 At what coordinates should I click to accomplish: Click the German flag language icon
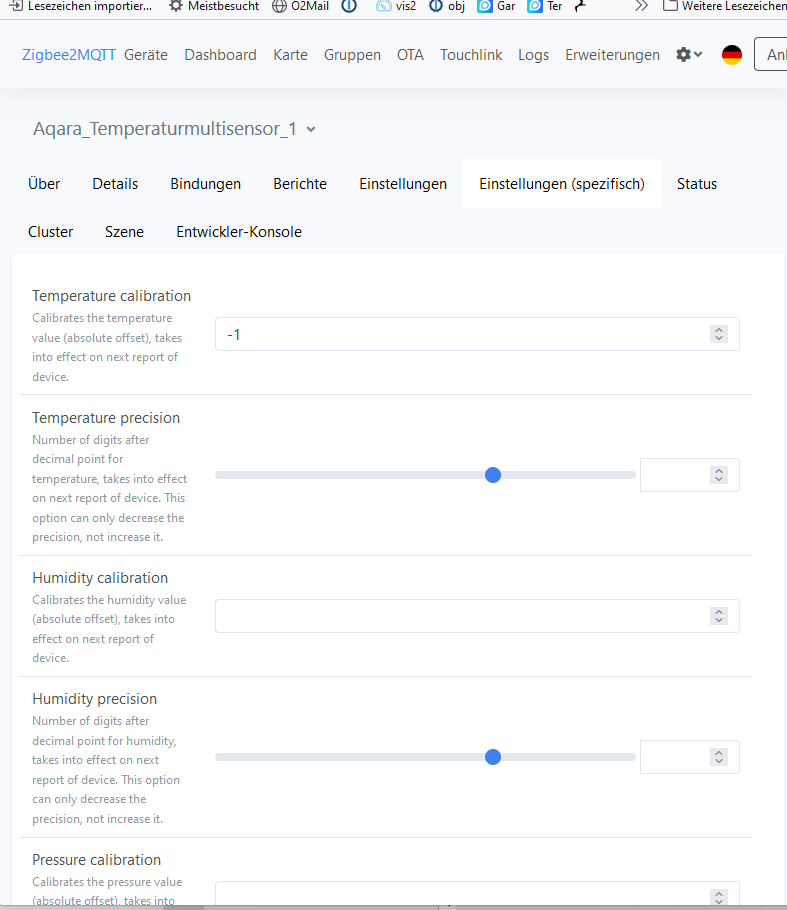(732, 55)
